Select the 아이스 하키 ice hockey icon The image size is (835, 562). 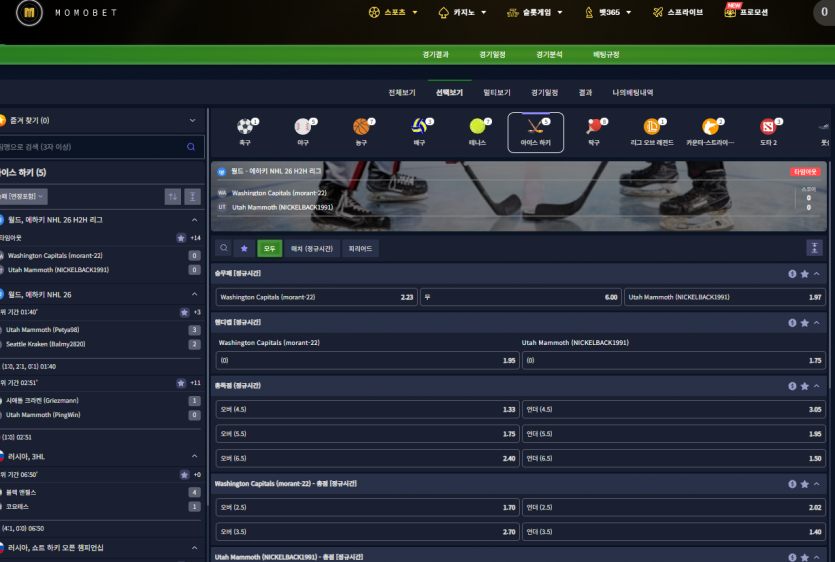point(536,132)
